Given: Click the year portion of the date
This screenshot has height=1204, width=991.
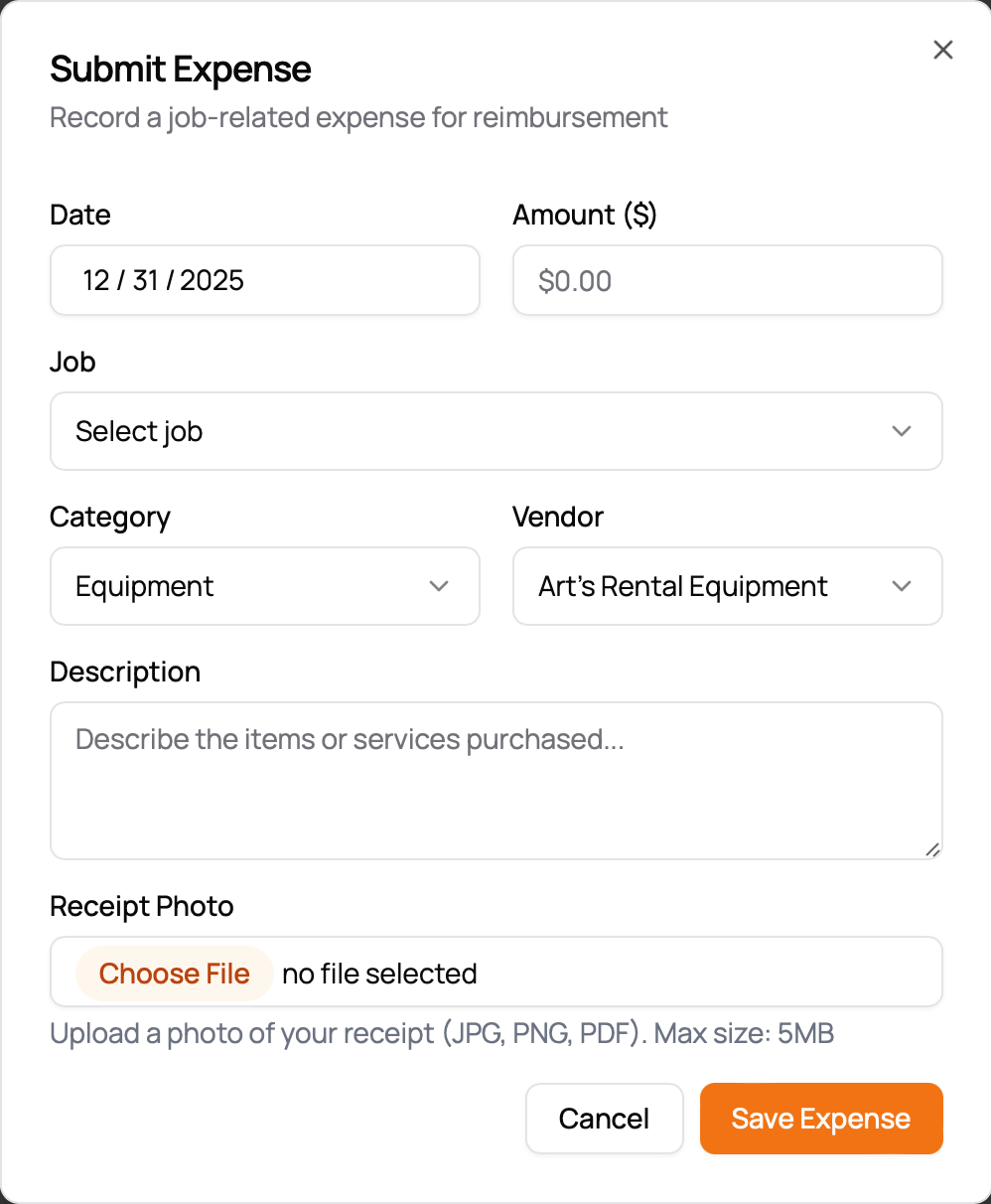Looking at the screenshot, I should [x=214, y=280].
